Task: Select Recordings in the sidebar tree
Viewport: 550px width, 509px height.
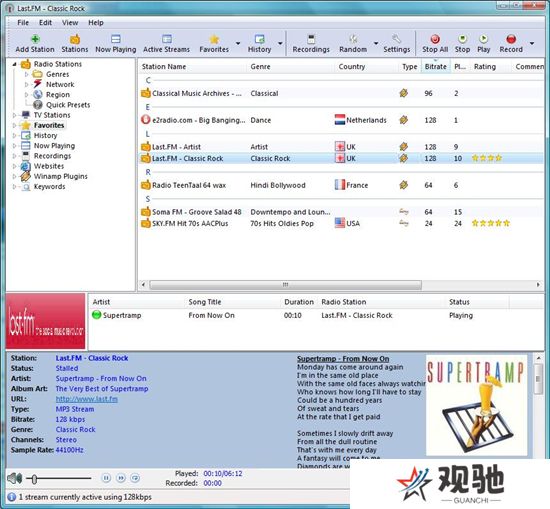Action: click(52, 156)
